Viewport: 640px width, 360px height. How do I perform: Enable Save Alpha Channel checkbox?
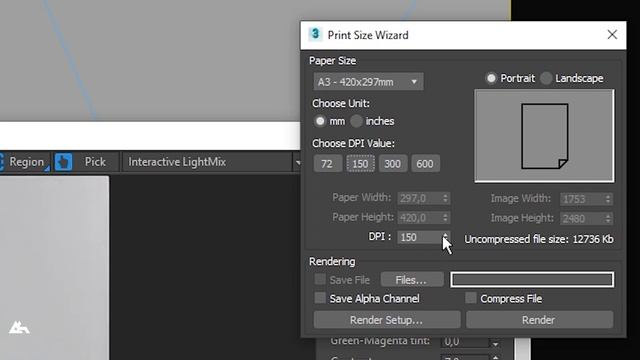coord(320,298)
